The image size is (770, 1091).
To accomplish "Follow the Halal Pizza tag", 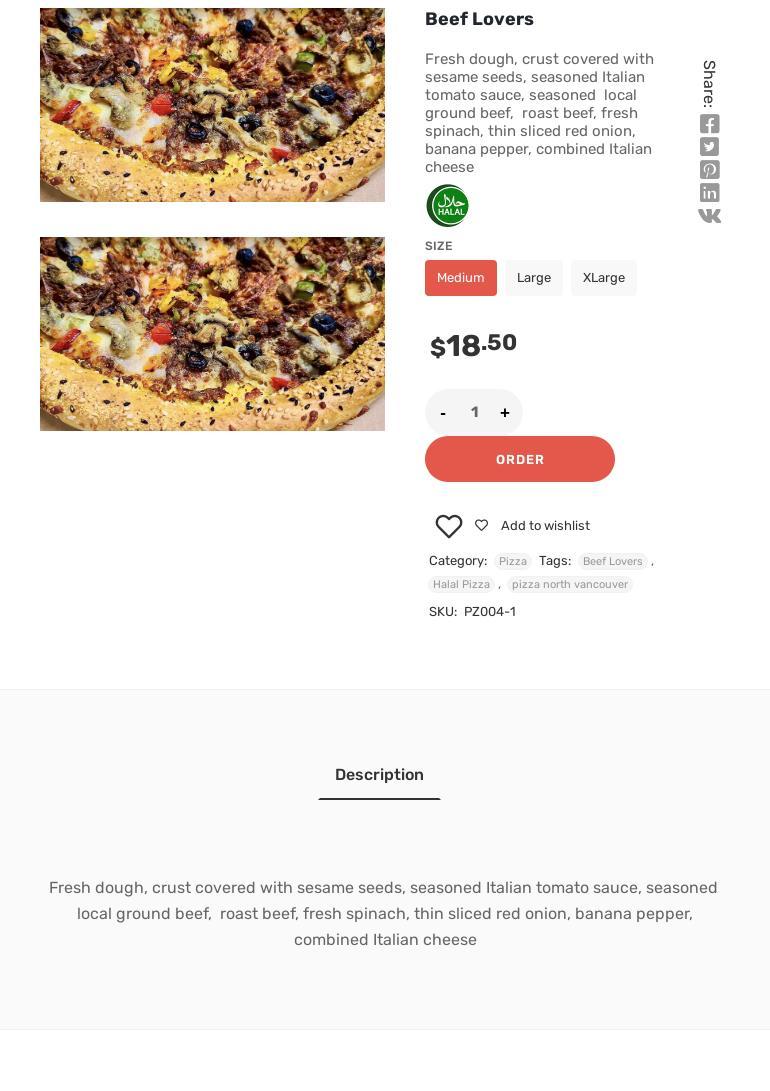I will [x=461, y=585].
